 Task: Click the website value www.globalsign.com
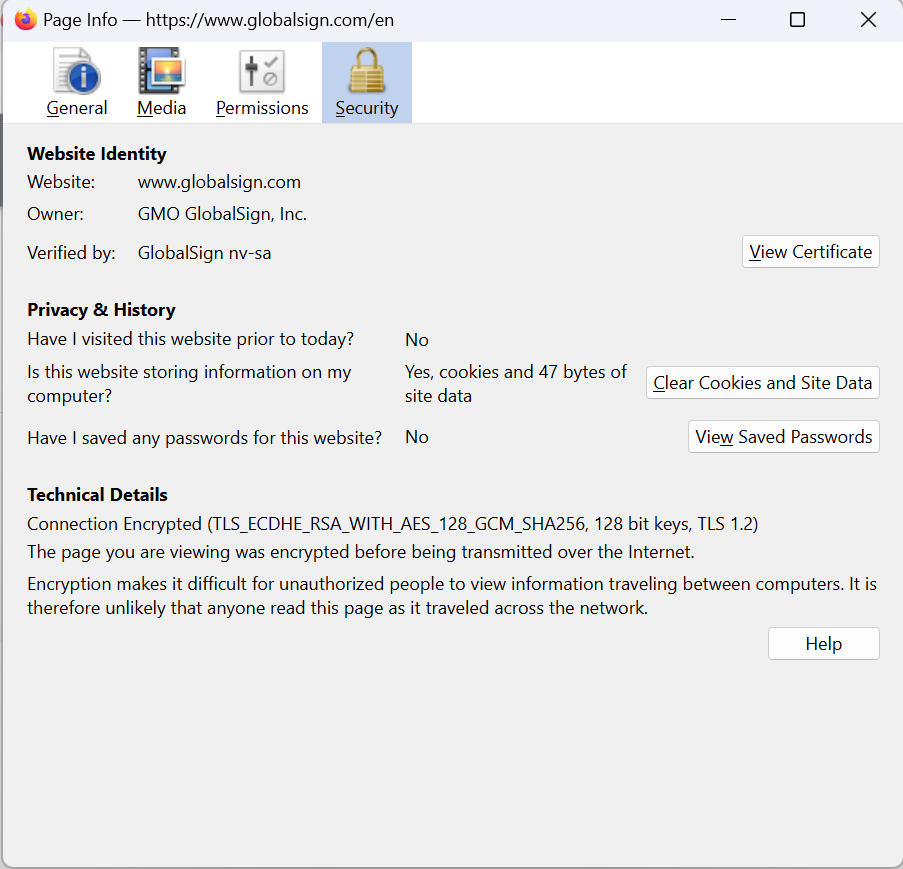(x=219, y=182)
